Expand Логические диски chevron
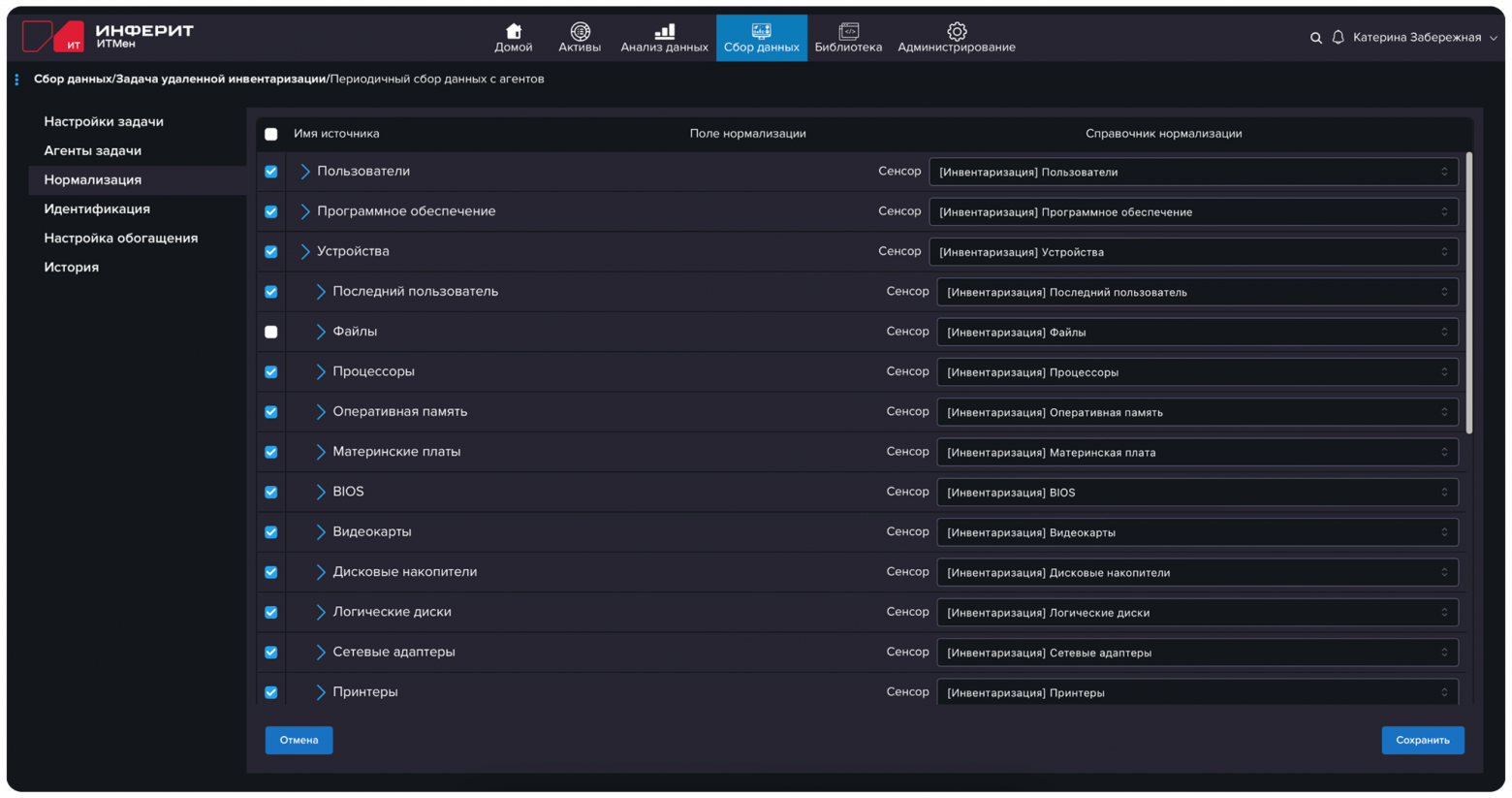Screen dimensions: 1512x798 [x=320, y=612]
